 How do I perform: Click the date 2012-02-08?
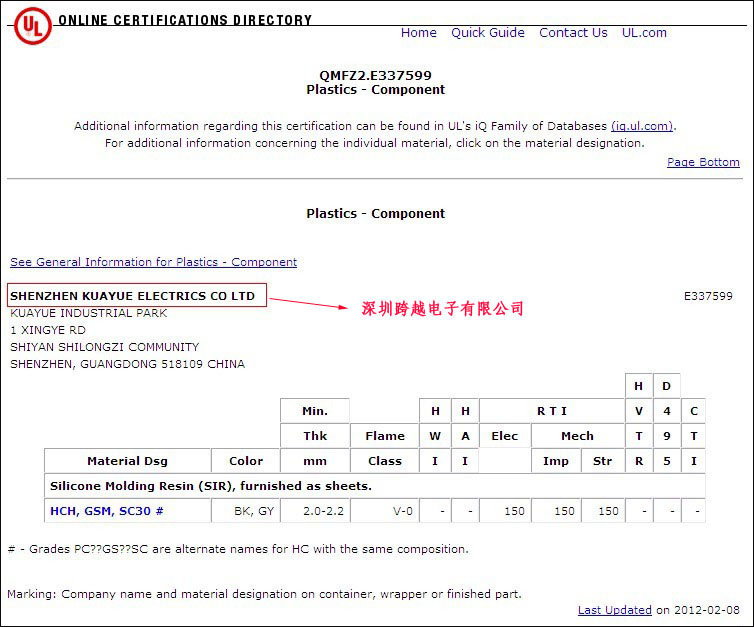707,610
